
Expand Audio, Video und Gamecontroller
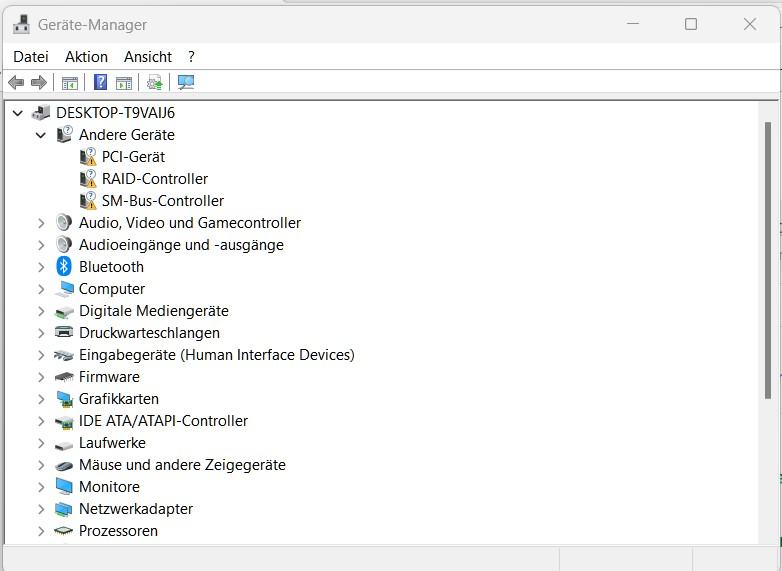(41, 223)
